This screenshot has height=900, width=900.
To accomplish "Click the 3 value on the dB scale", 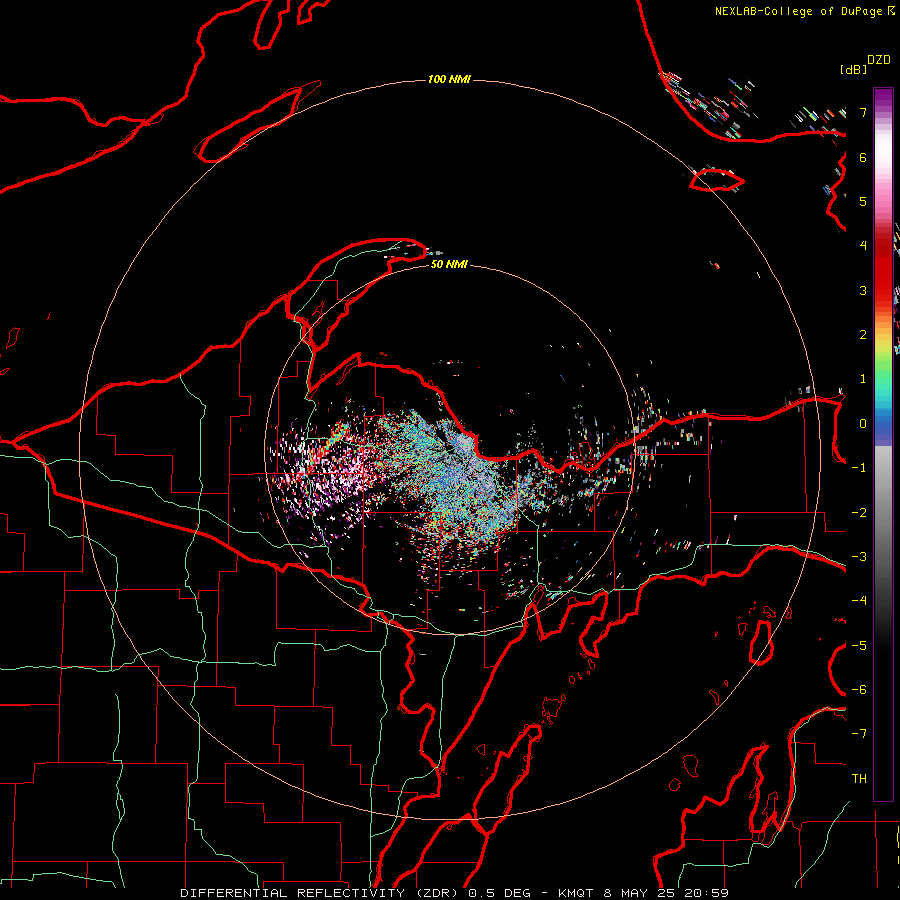I will tap(863, 290).
